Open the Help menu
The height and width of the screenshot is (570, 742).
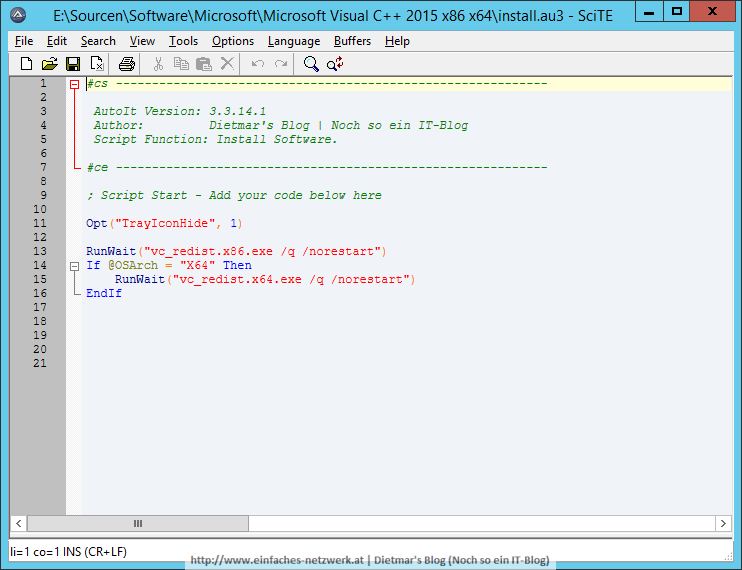[397, 41]
